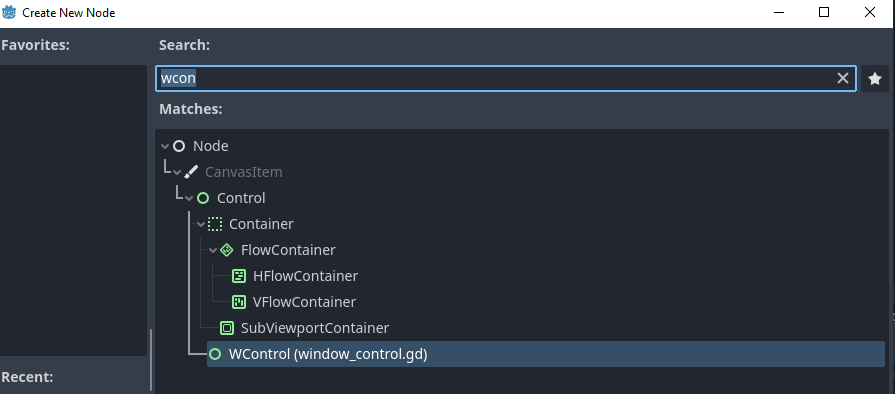Screen dimensions: 895x394
Task: Click the dashed Container node icon
Action: [x=215, y=224]
